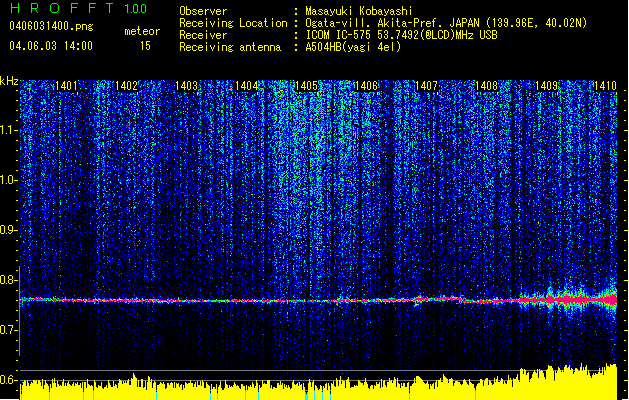Click the 1408 time marker
This screenshot has width=629, height=400.
(x=486, y=86)
